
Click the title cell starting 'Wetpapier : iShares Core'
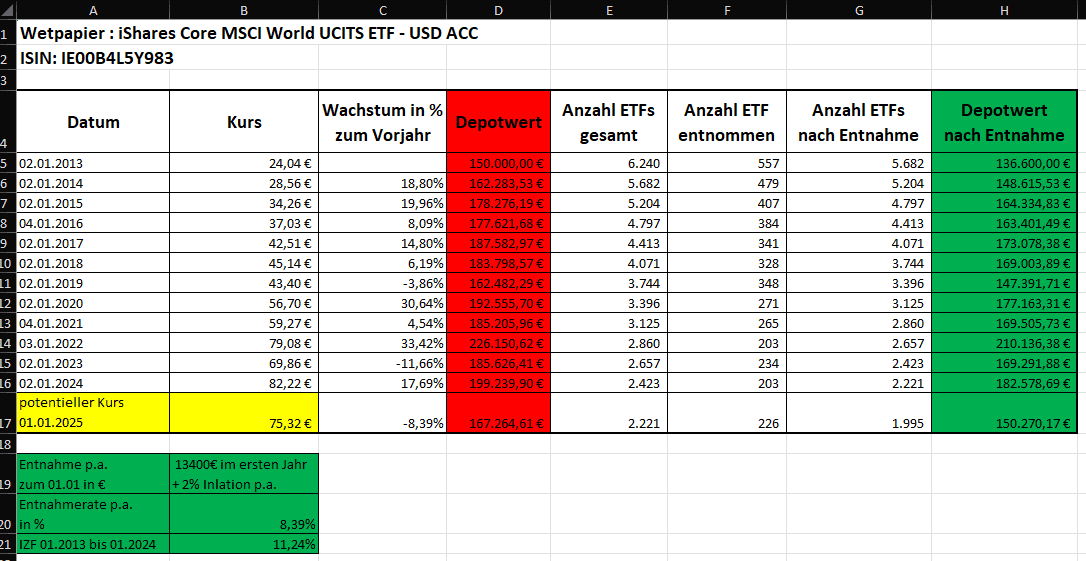[249, 33]
